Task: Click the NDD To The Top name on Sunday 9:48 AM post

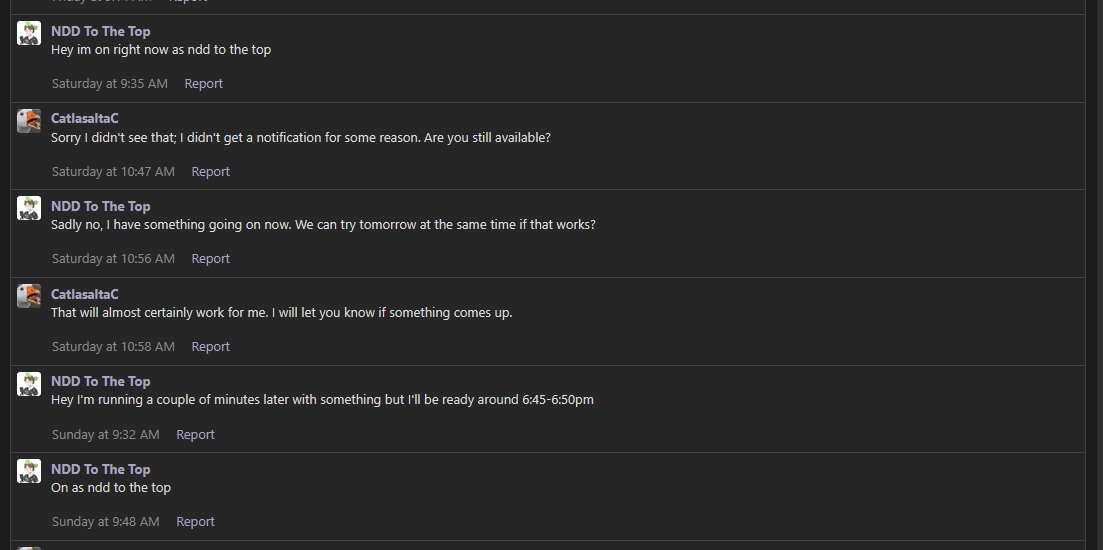Action: 100,469
